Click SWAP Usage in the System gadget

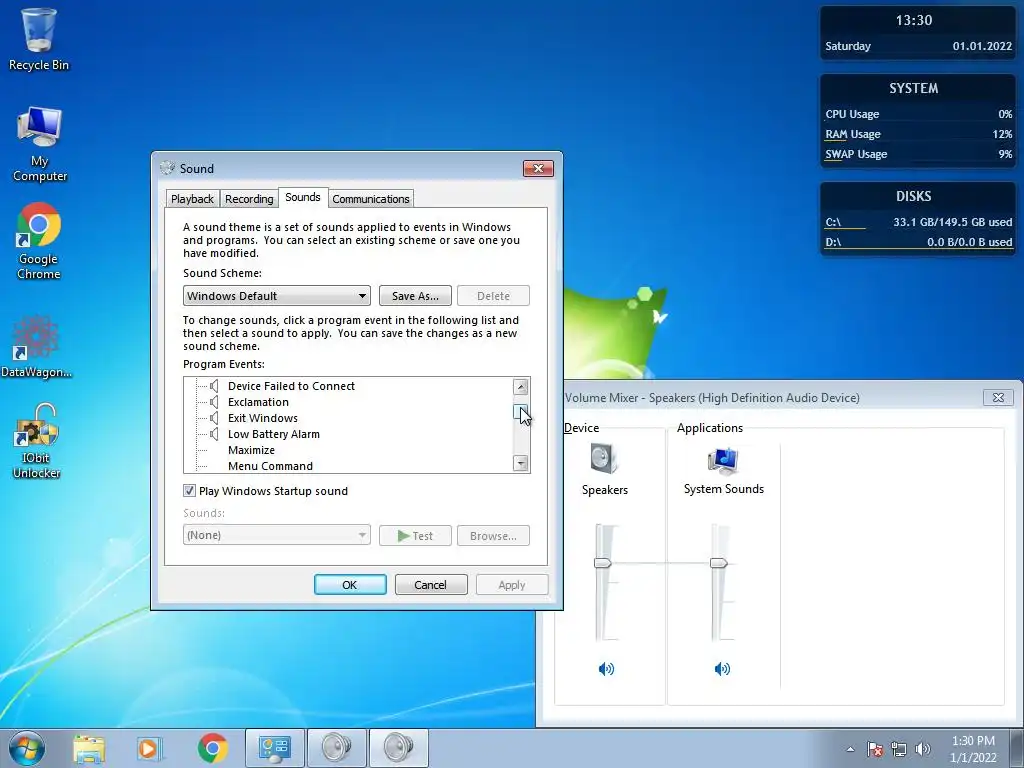(918, 154)
